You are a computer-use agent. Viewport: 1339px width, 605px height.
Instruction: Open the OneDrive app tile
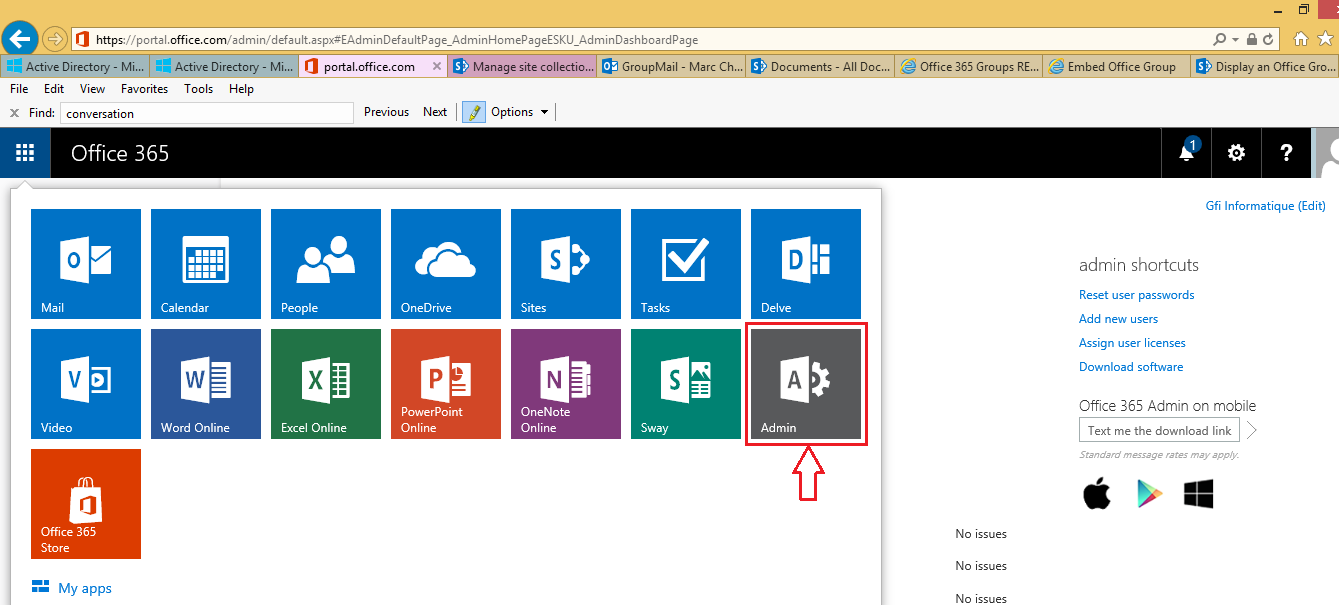tap(446, 264)
